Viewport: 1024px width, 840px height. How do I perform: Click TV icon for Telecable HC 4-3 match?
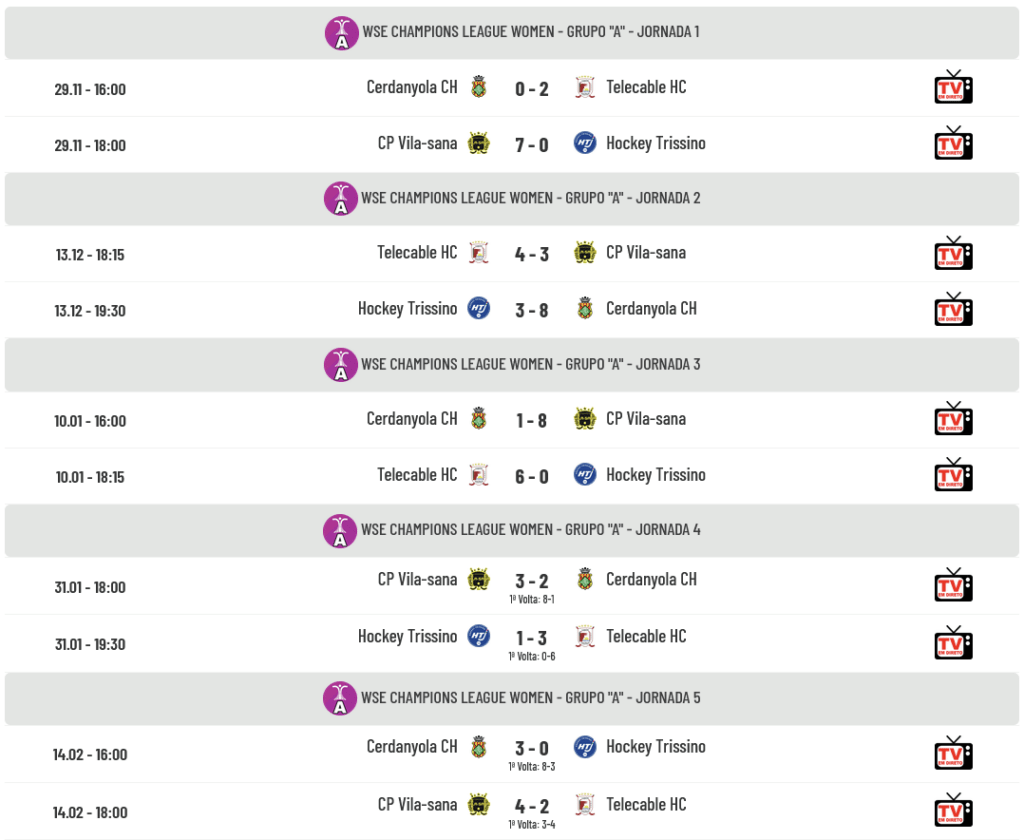click(952, 254)
